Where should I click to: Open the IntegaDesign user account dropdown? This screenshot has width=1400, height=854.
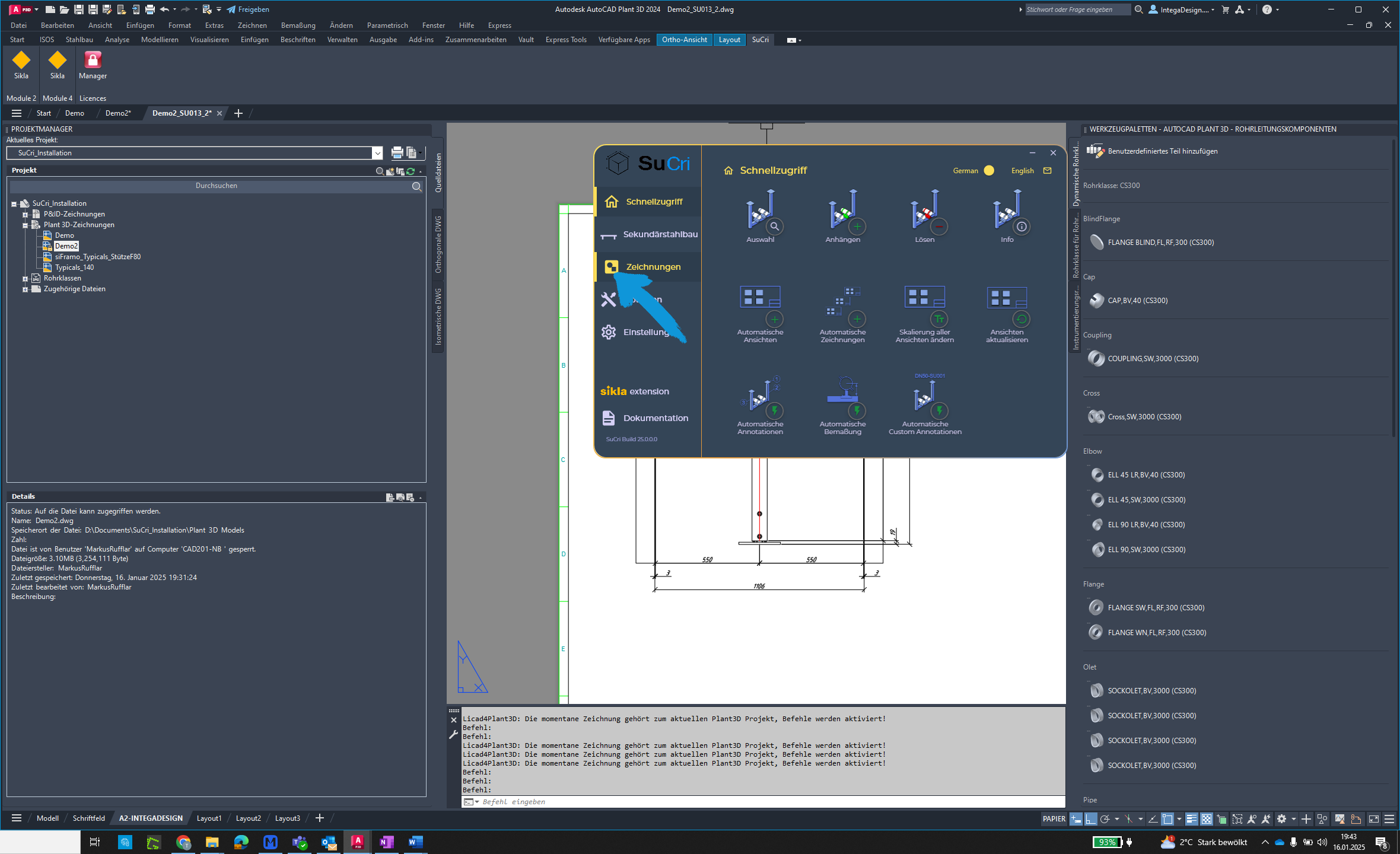[x=1182, y=9]
